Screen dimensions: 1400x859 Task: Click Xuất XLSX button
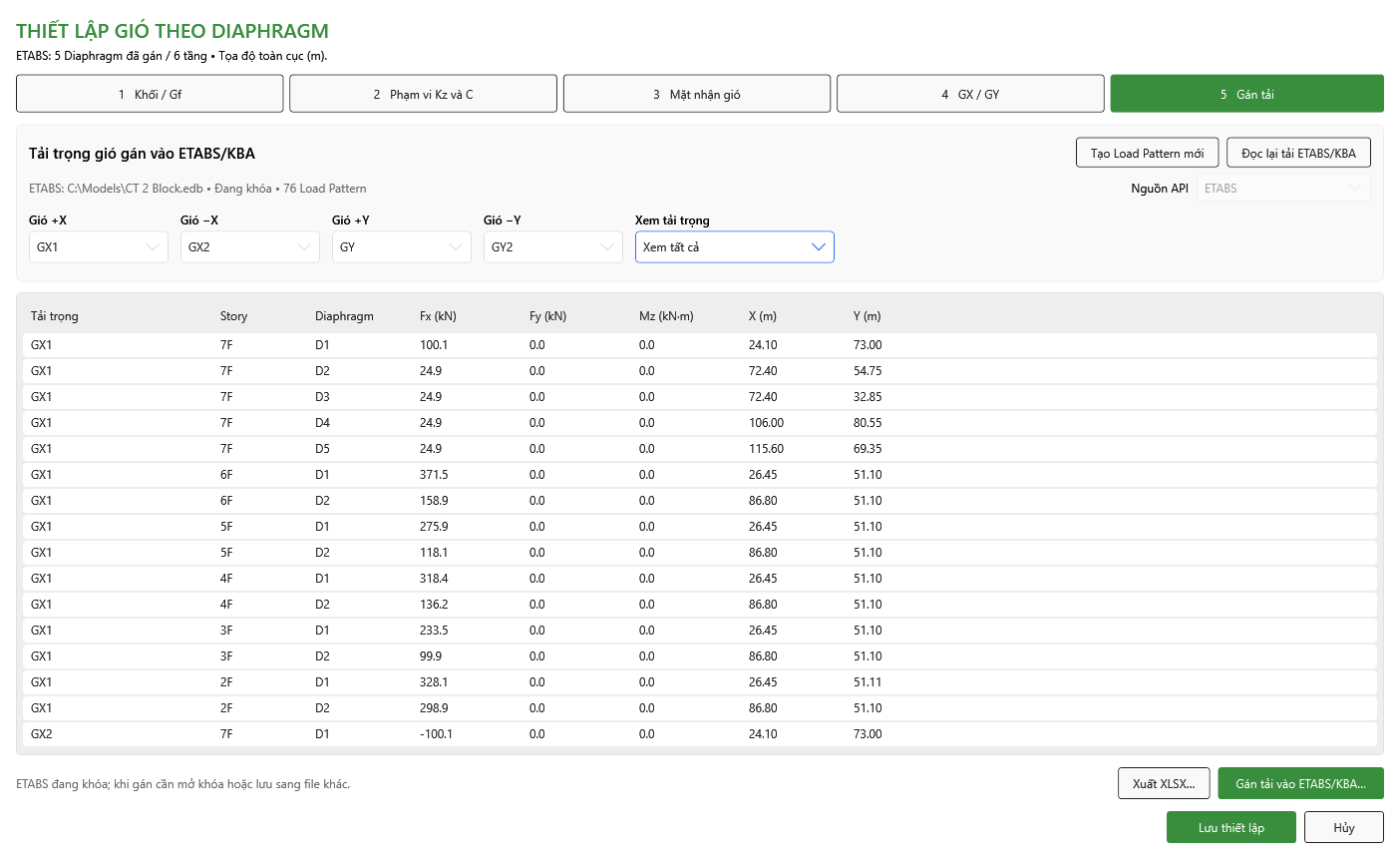pyautogui.click(x=1164, y=783)
